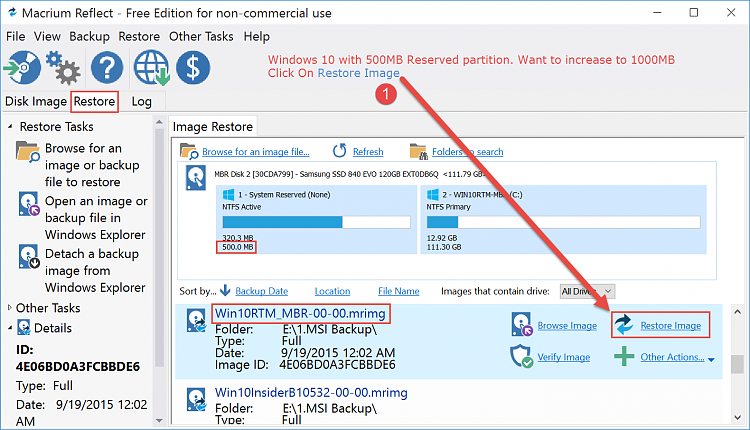Click the Detach a backup image icon
This screenshot has height=430, width=750.
29,257
